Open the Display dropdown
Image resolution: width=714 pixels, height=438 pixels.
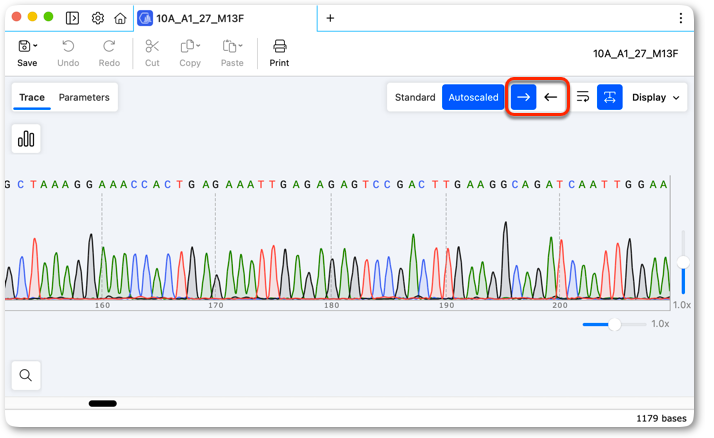(656, 97)
